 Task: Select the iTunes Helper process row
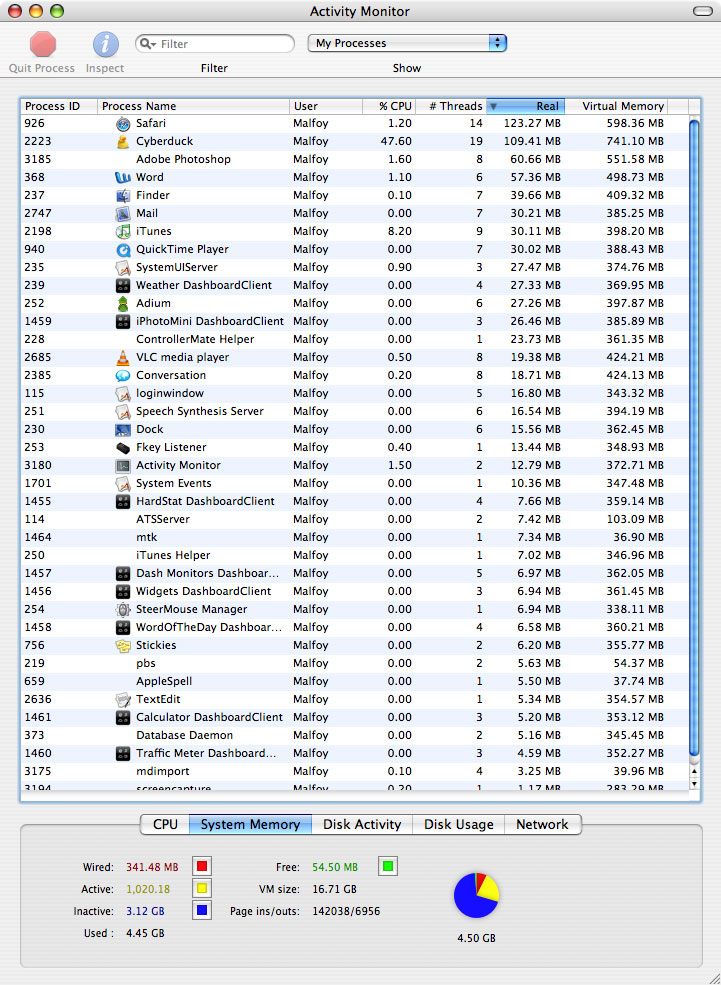click(354, 555)
